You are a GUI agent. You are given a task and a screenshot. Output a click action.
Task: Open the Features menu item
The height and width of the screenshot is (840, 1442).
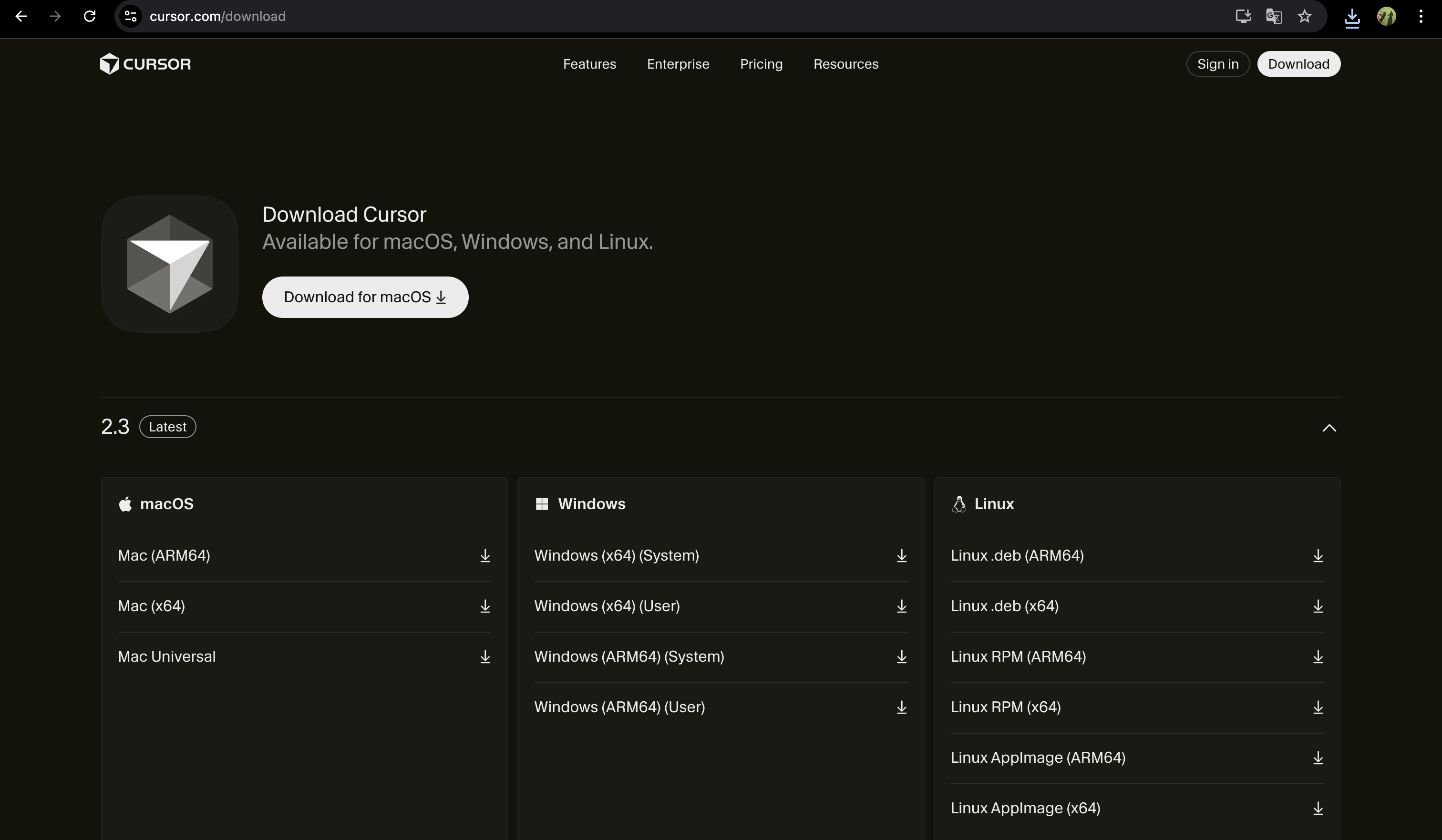click(589, 64)
